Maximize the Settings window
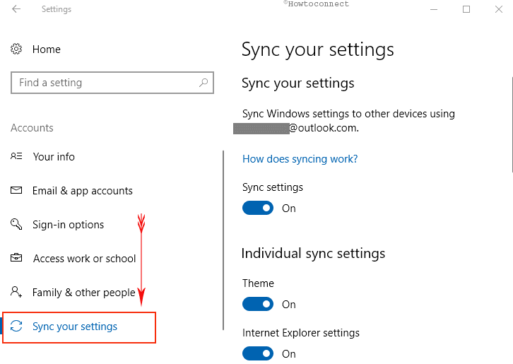 [x=466, y=9]
